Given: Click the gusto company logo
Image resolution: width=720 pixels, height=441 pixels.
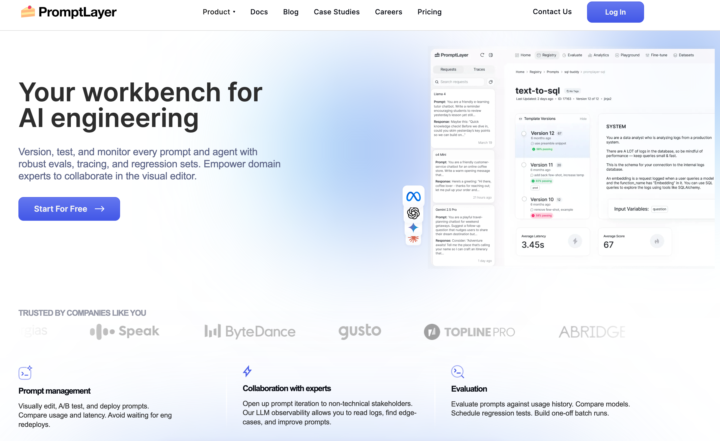Looking at the screenshot, I should [360, 331].
